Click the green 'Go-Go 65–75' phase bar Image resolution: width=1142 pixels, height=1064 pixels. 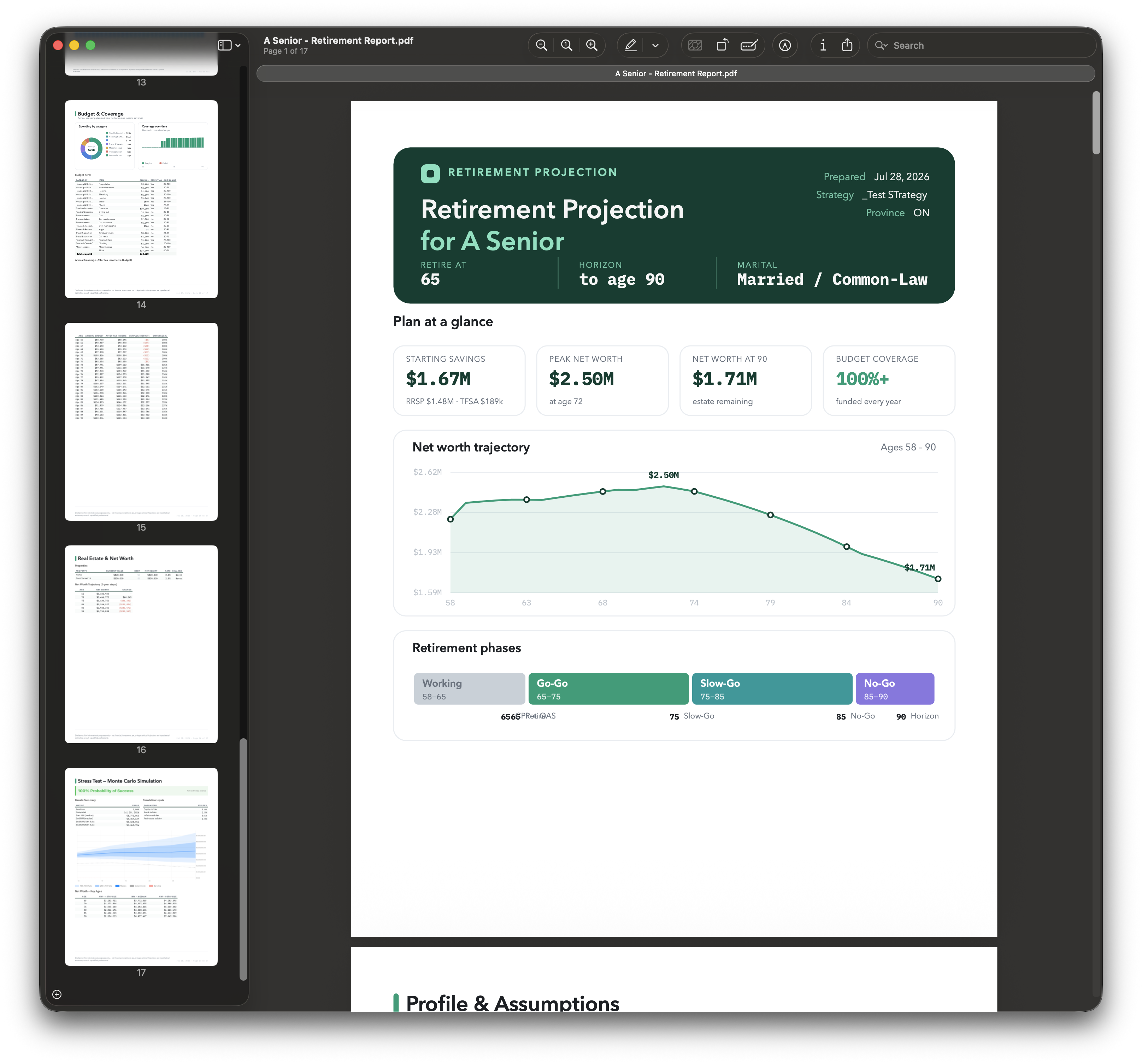608,689
